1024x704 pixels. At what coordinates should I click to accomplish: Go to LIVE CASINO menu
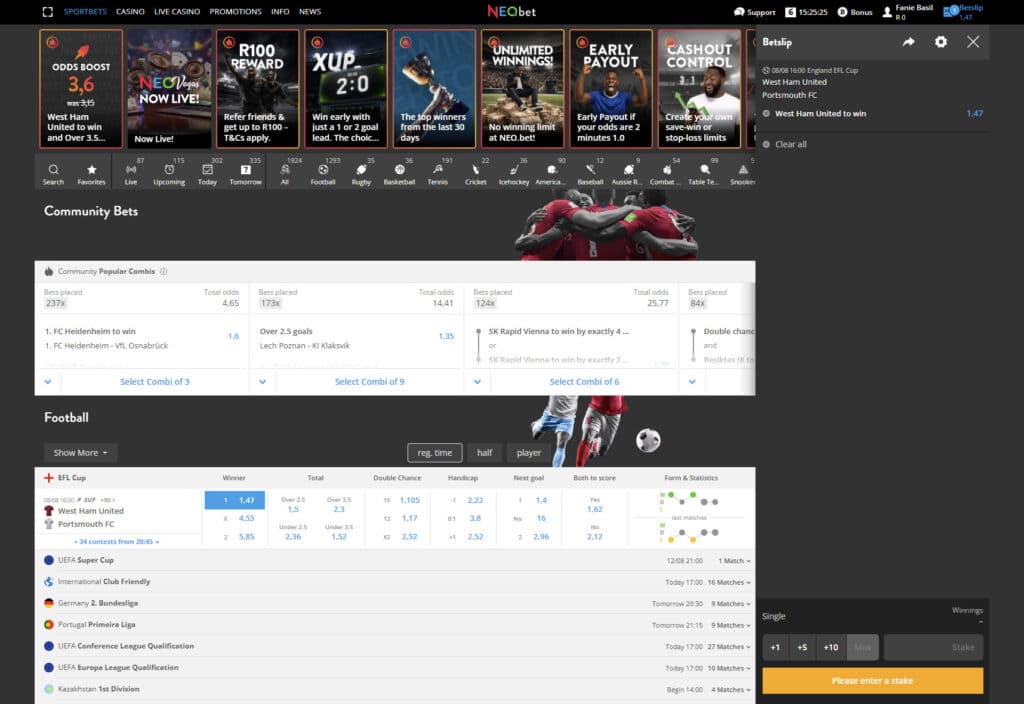177,12
